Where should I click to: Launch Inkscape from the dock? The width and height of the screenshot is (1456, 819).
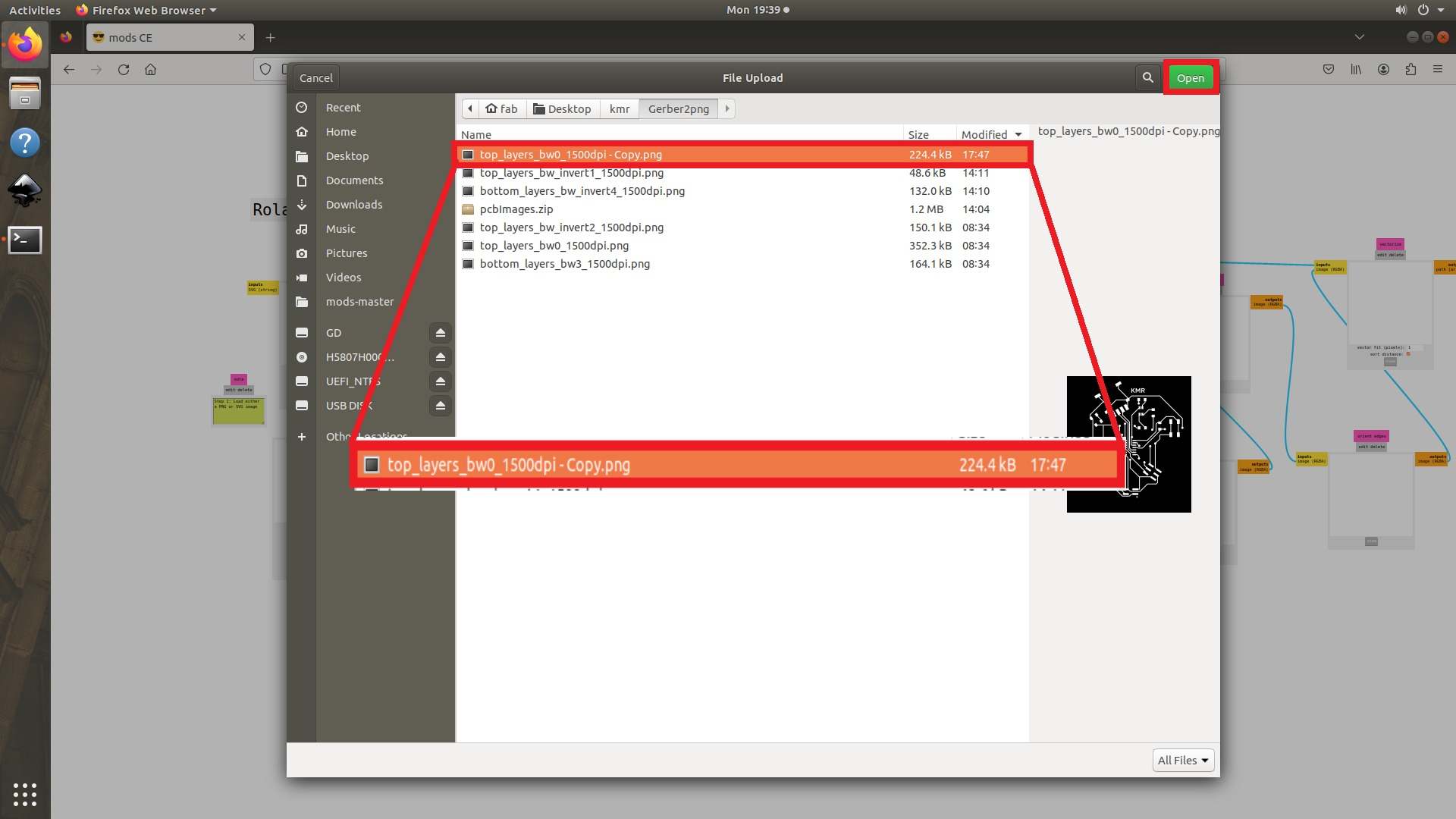24,190
